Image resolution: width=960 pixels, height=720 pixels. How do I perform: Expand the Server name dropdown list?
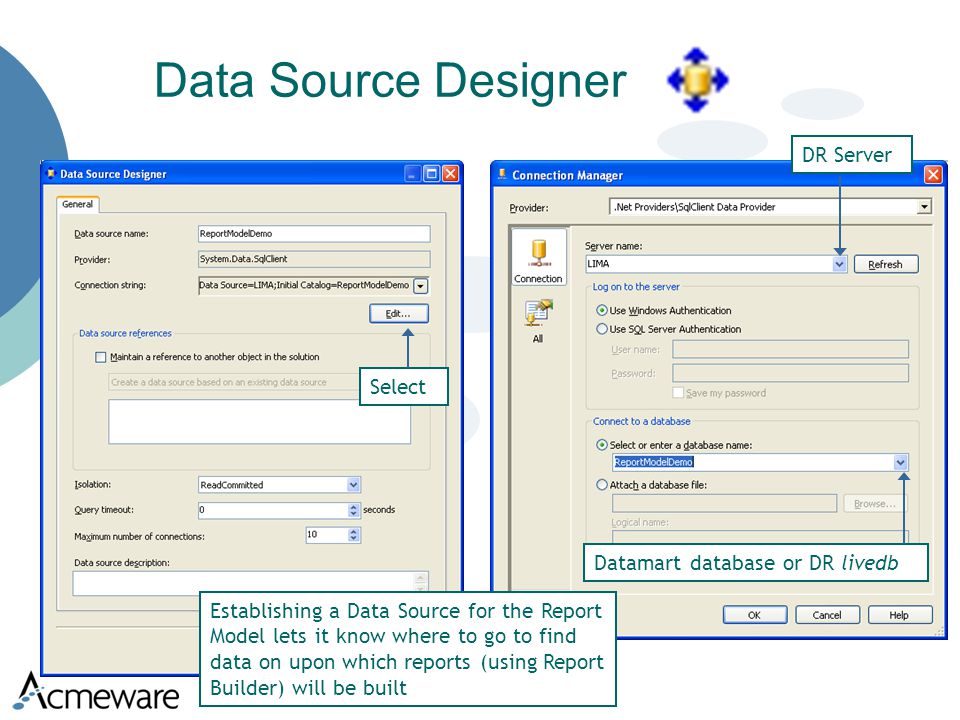[x=839, y=264]
